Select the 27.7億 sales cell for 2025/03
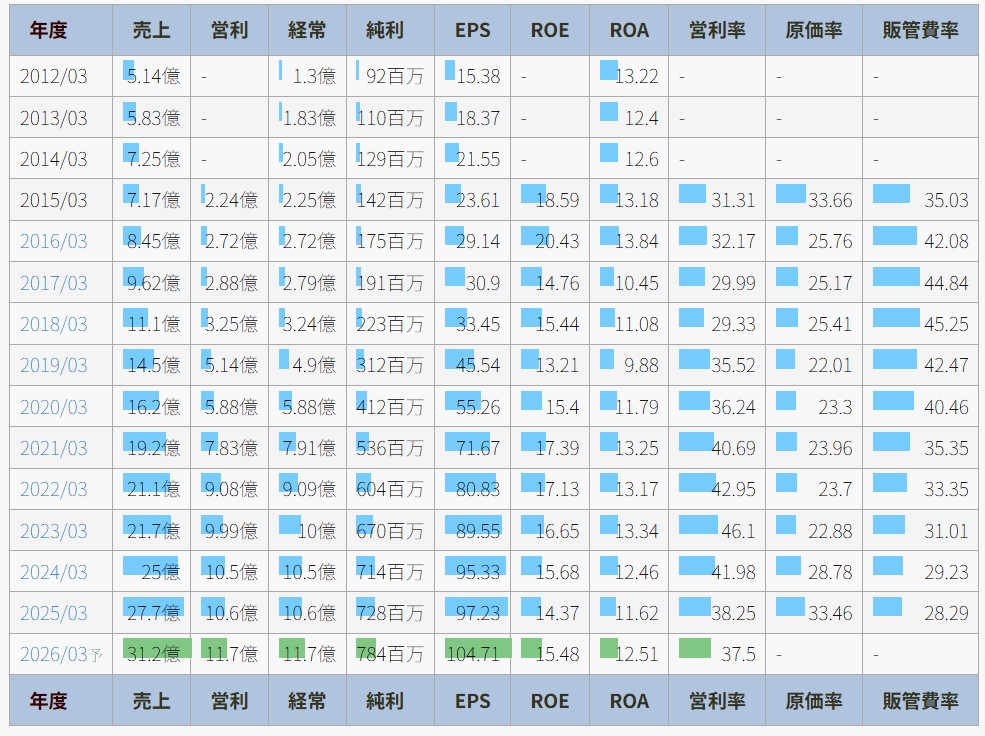Image resolution: width=985 pixels, height=736 pixels. 151,613
